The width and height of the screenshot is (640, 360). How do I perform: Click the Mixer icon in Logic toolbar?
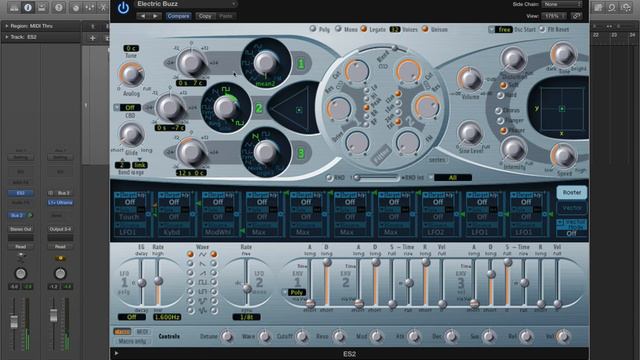coord(89,8)
